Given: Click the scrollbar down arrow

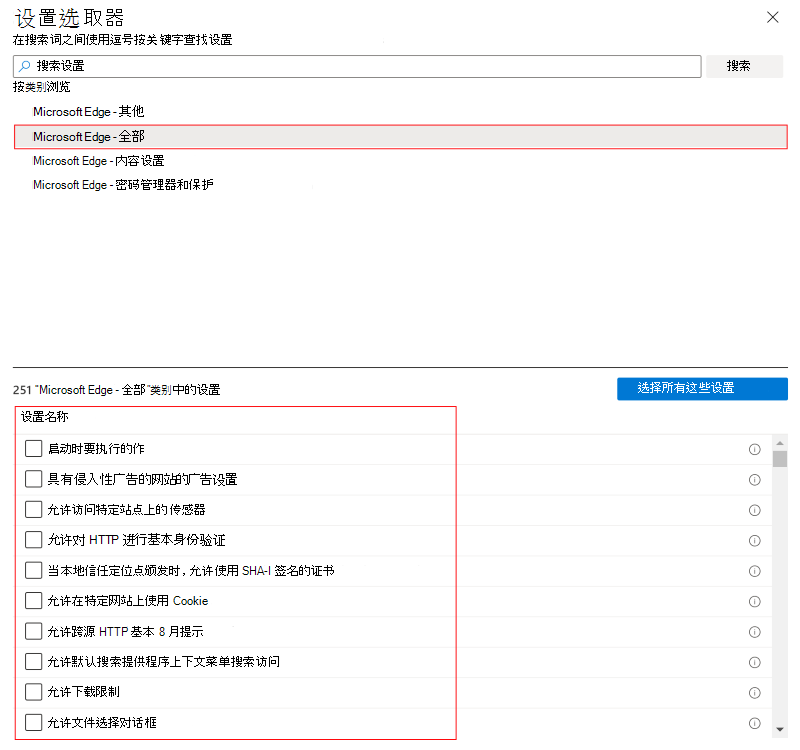Looking at the screenshot, I should pos(779,730).
